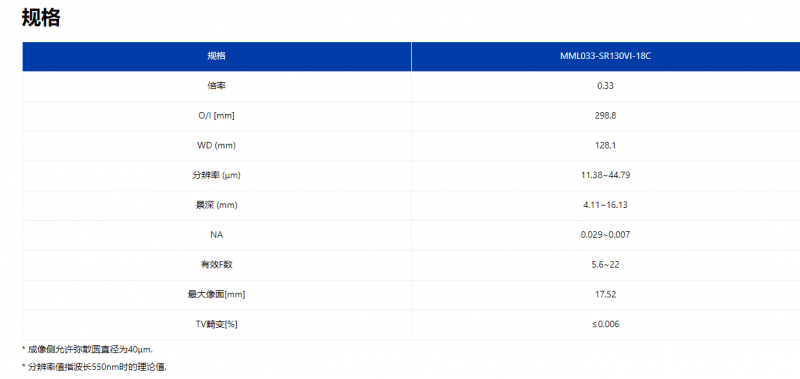The image size is (800, 379).
Task: Select the NA row label
Action: click(x=216, y=235)
